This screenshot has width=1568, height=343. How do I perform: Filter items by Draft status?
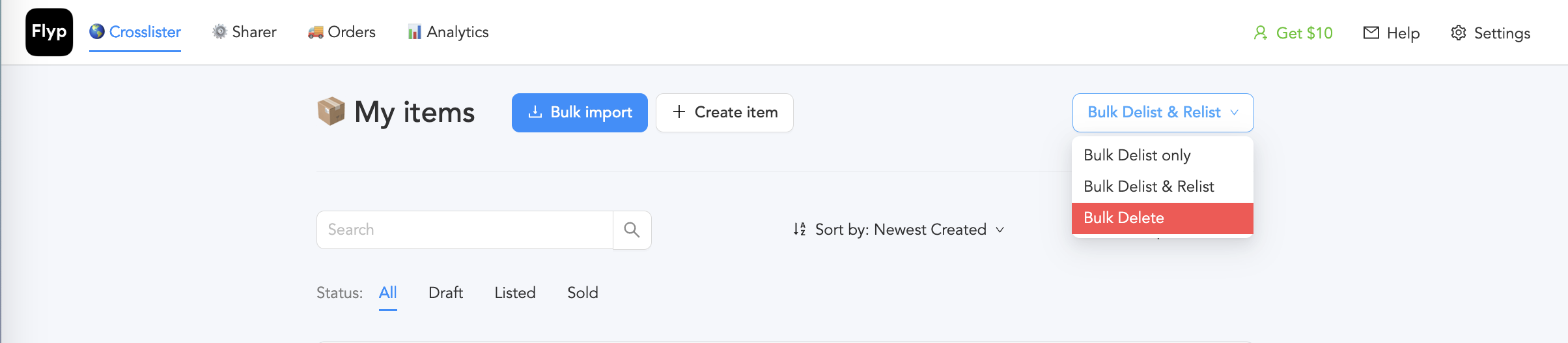445,293
